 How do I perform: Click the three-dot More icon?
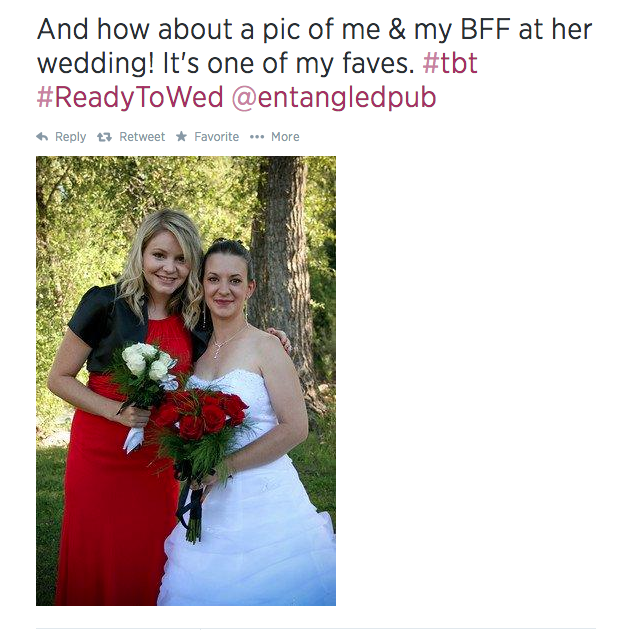click(x=257, y=137)
